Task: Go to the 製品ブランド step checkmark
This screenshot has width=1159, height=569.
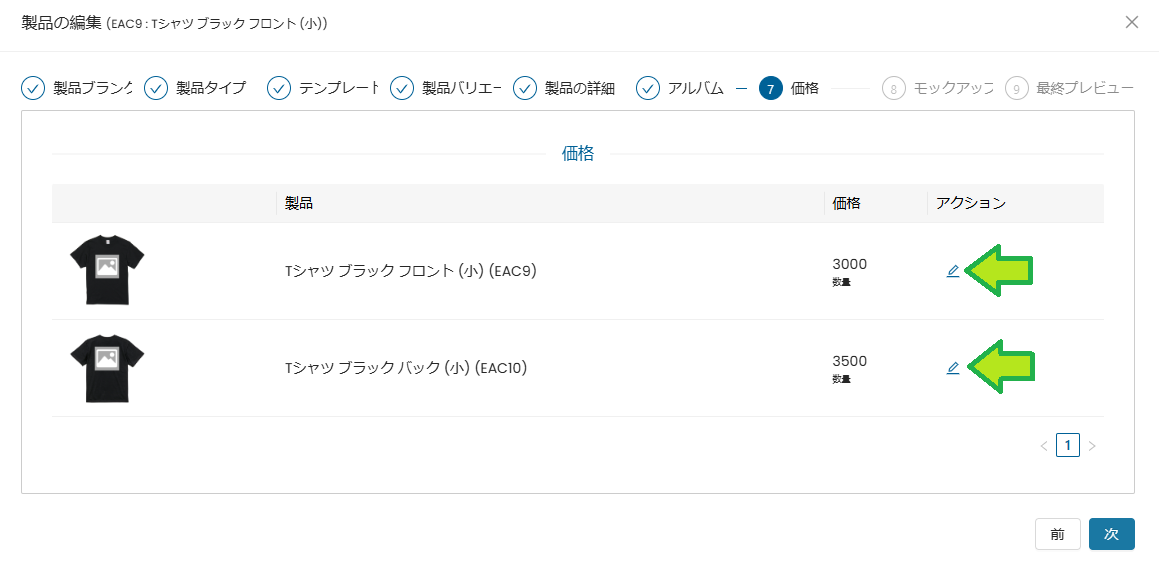Action: point(33,88)
